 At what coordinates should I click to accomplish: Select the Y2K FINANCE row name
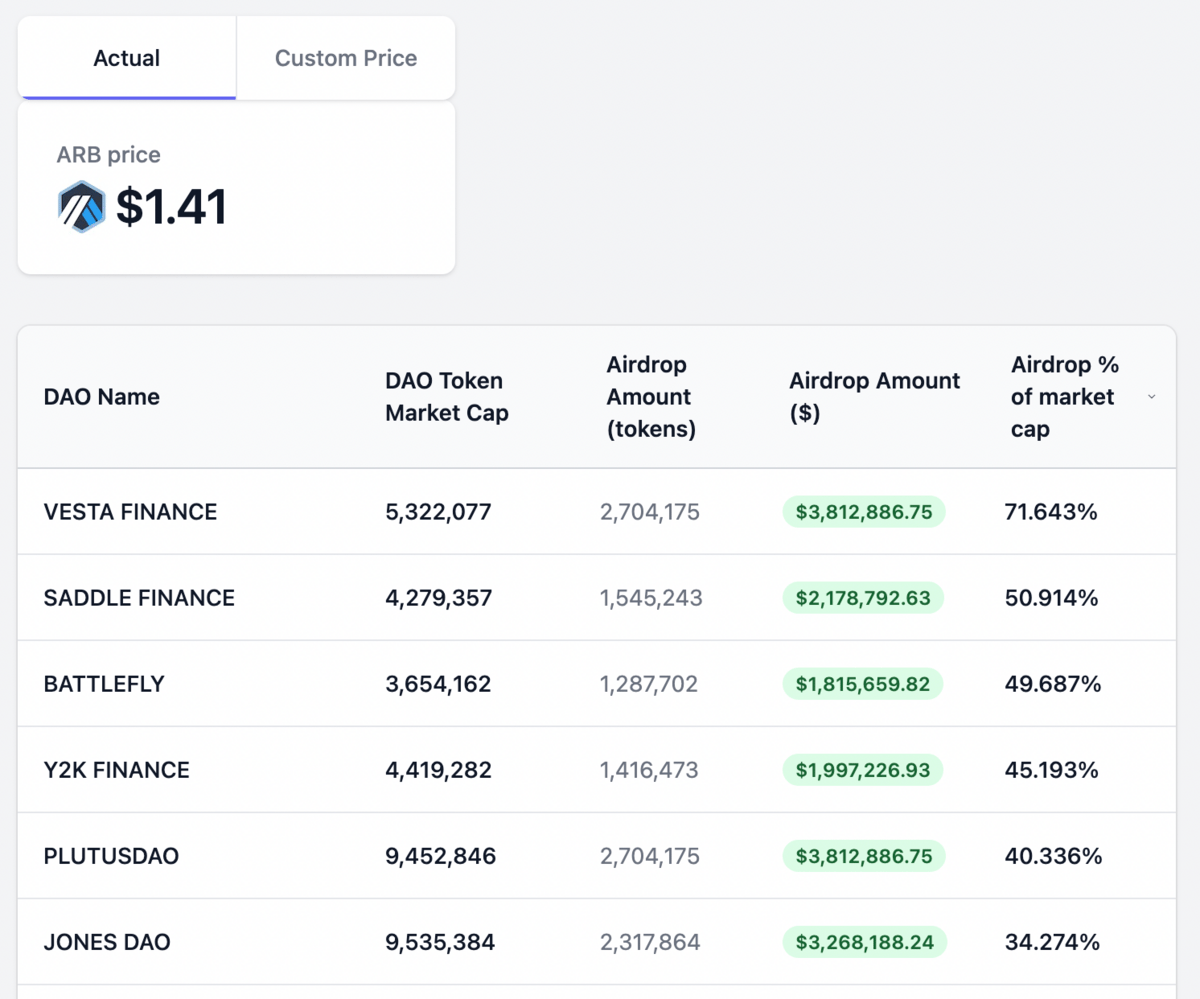click(116, 770)
